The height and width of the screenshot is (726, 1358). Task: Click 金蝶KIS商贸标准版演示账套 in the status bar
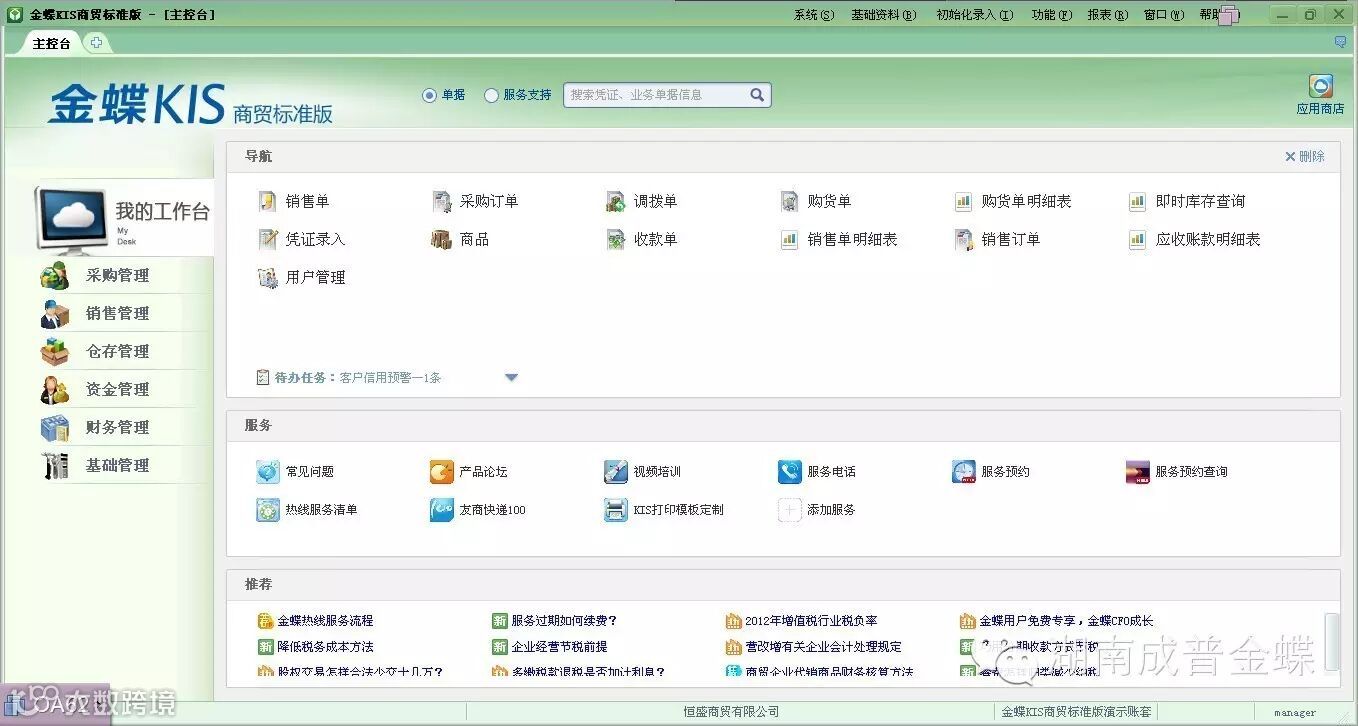point(1076,712)
